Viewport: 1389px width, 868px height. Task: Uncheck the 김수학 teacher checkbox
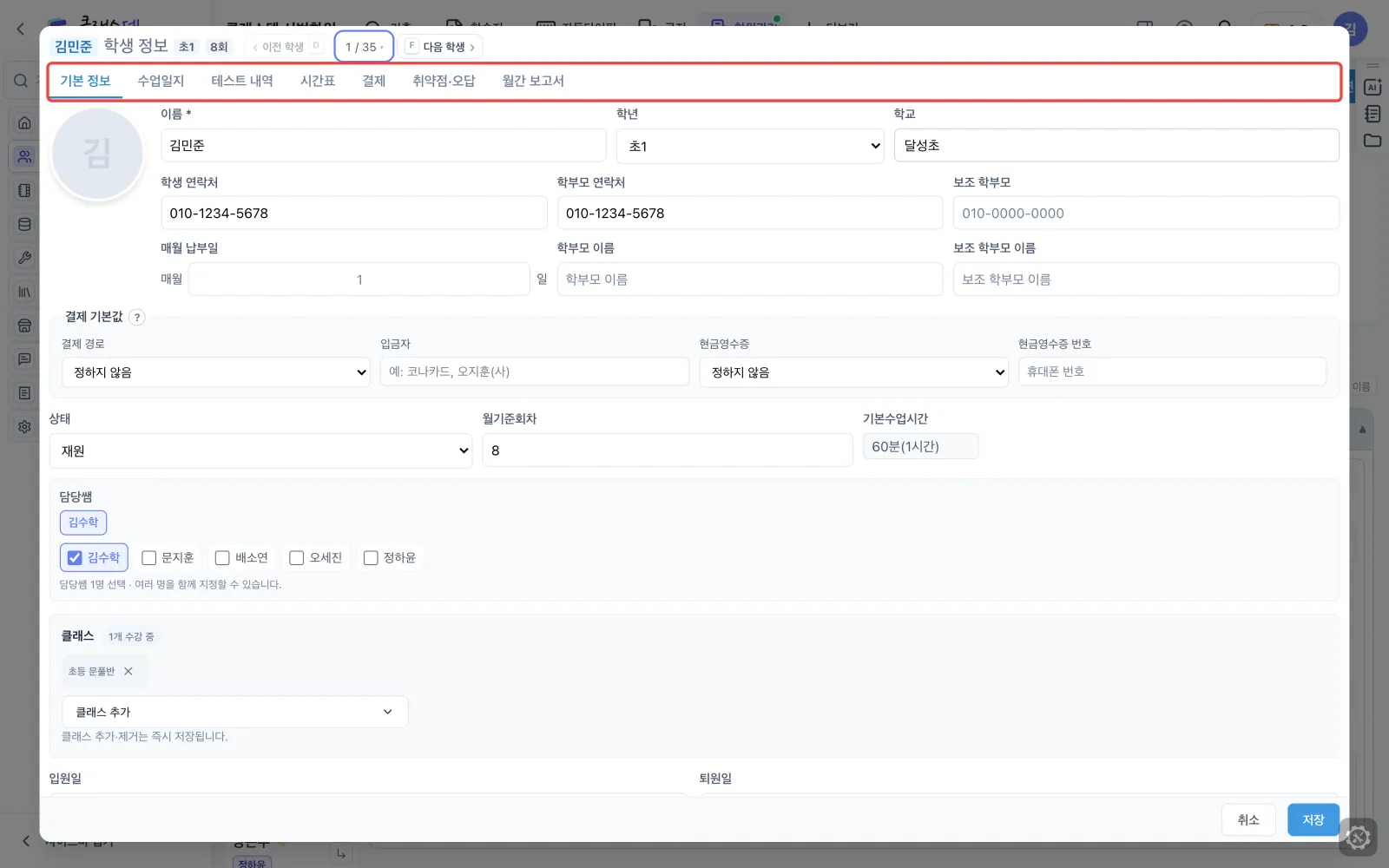coord(75,557)
